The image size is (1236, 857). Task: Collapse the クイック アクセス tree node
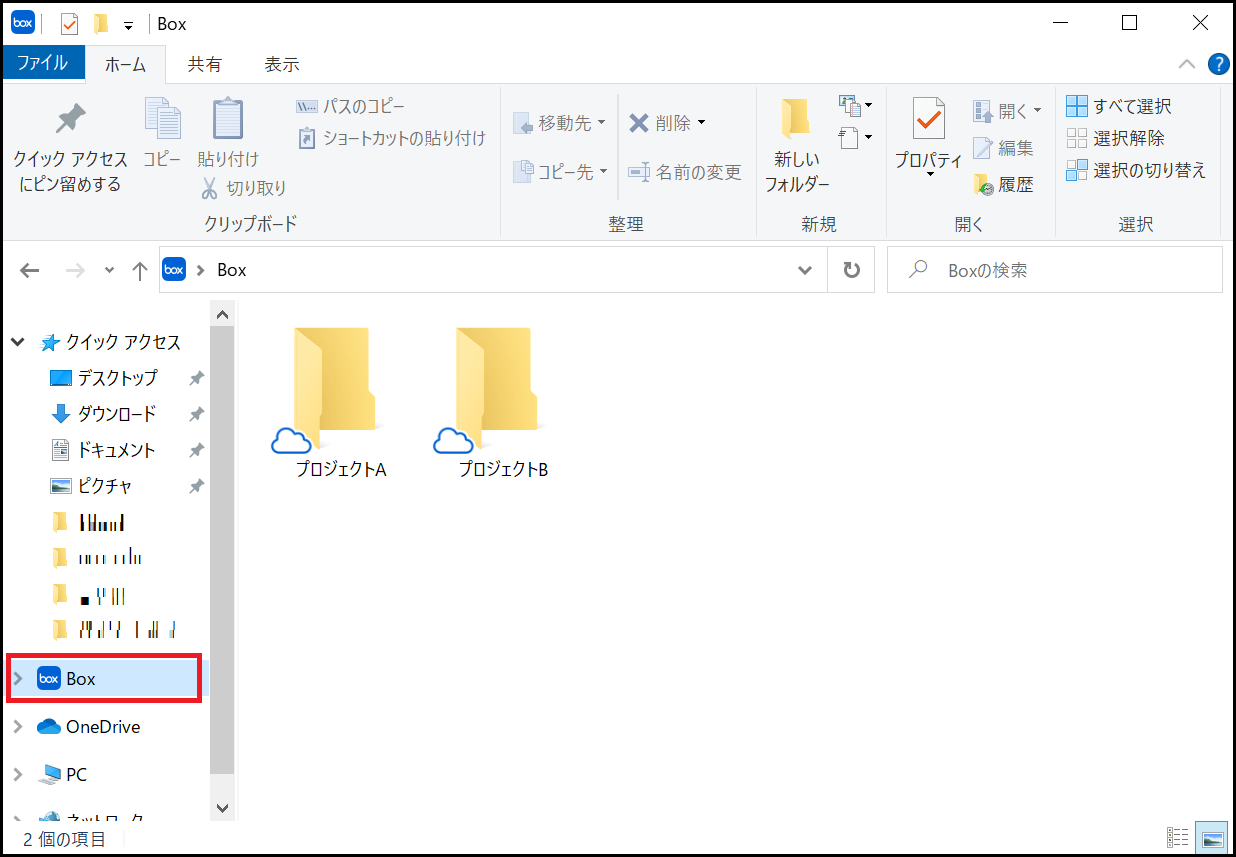[18, 342]
